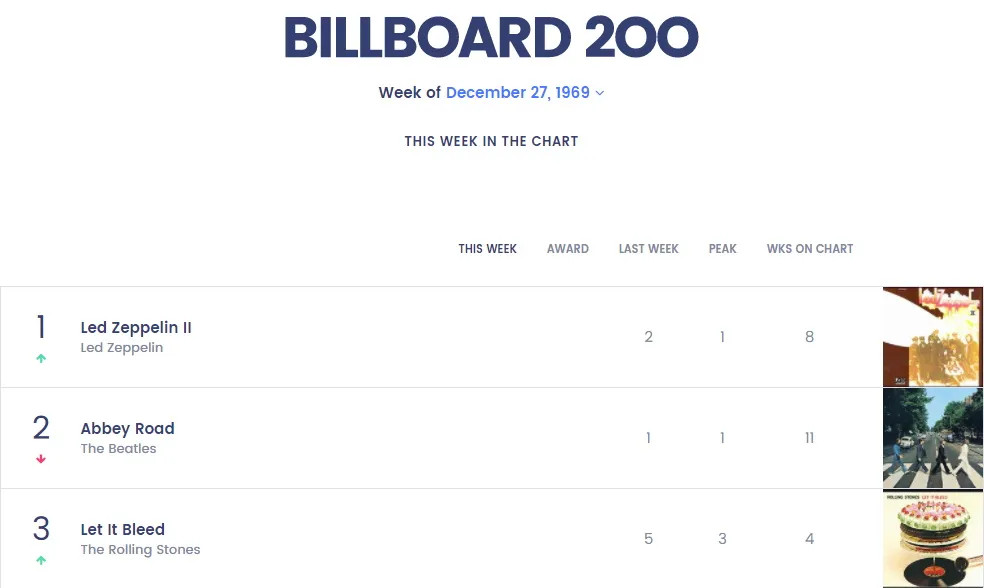Sort by the AWARD column
Image resolution: width=984 pixels, height=588 pixels.
point(568,249)
